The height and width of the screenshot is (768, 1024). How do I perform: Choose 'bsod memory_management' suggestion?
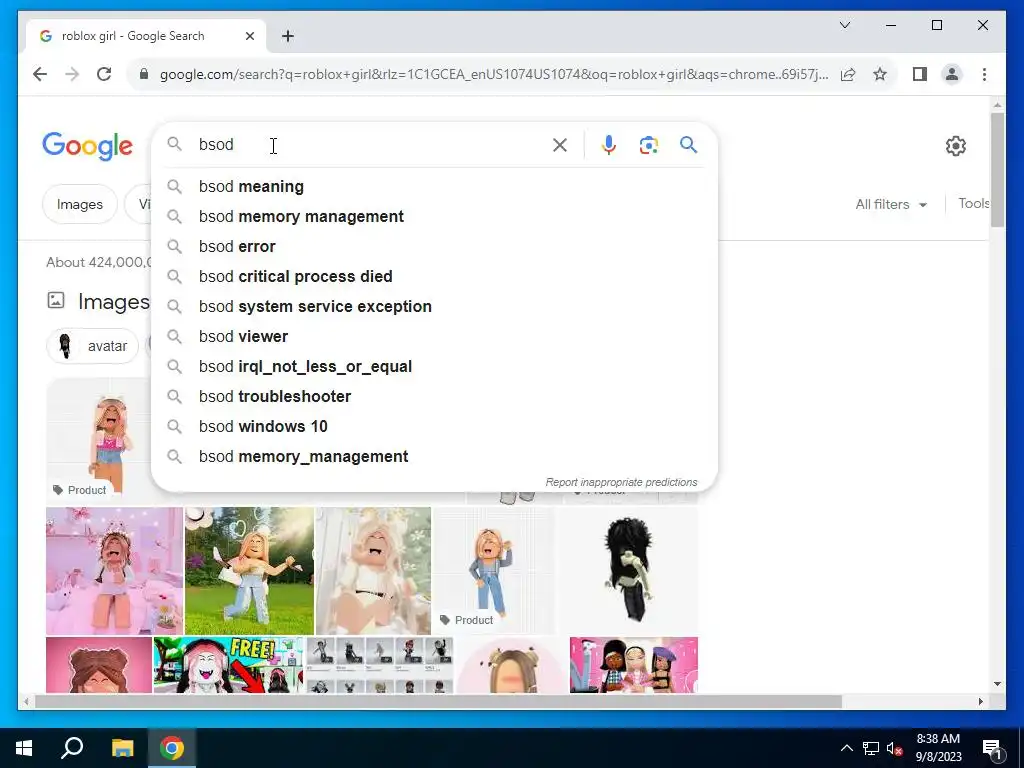click(434, 457)
